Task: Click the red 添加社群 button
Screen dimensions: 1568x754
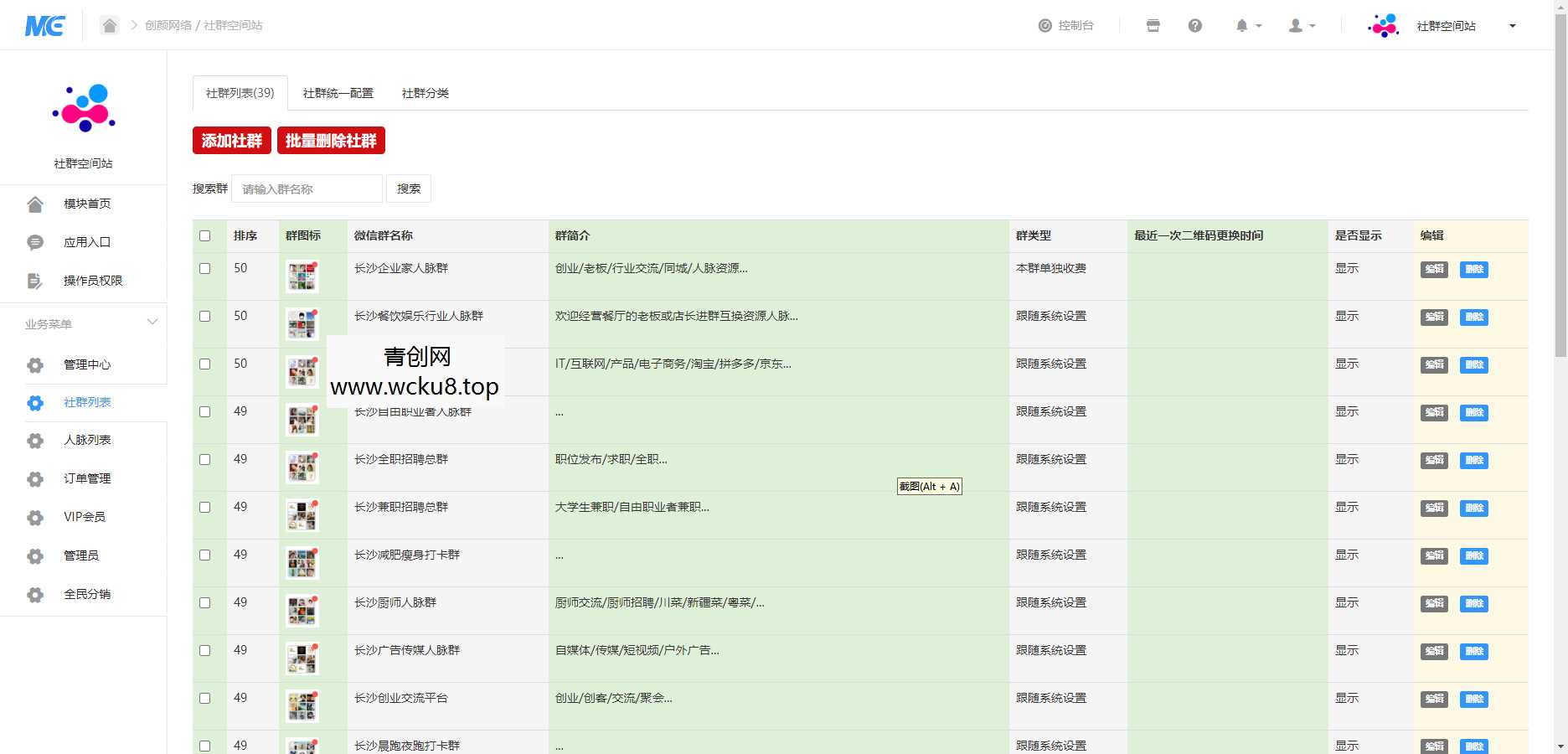Action: click(x=232, y=141)
